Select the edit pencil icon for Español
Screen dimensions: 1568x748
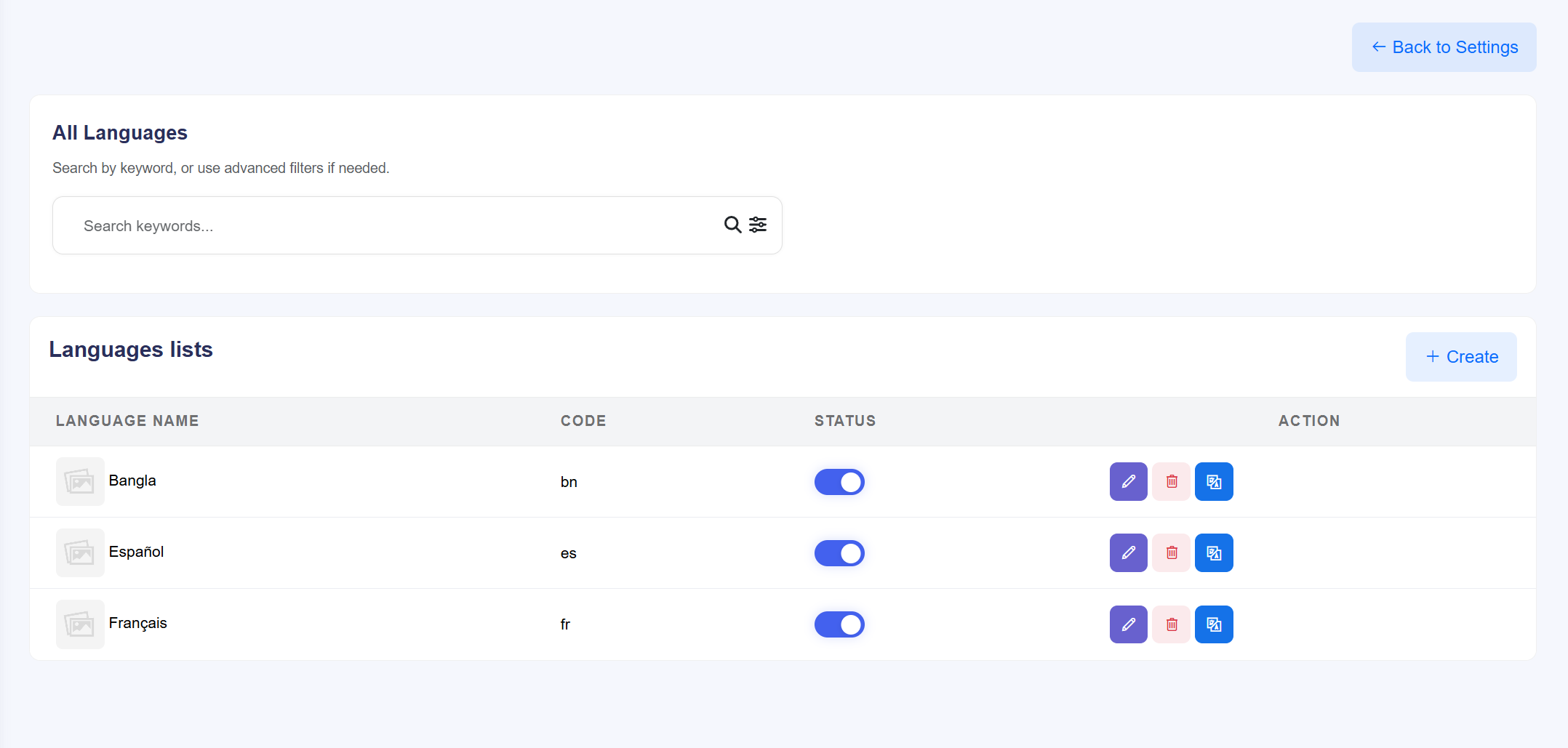[1128, 552]
